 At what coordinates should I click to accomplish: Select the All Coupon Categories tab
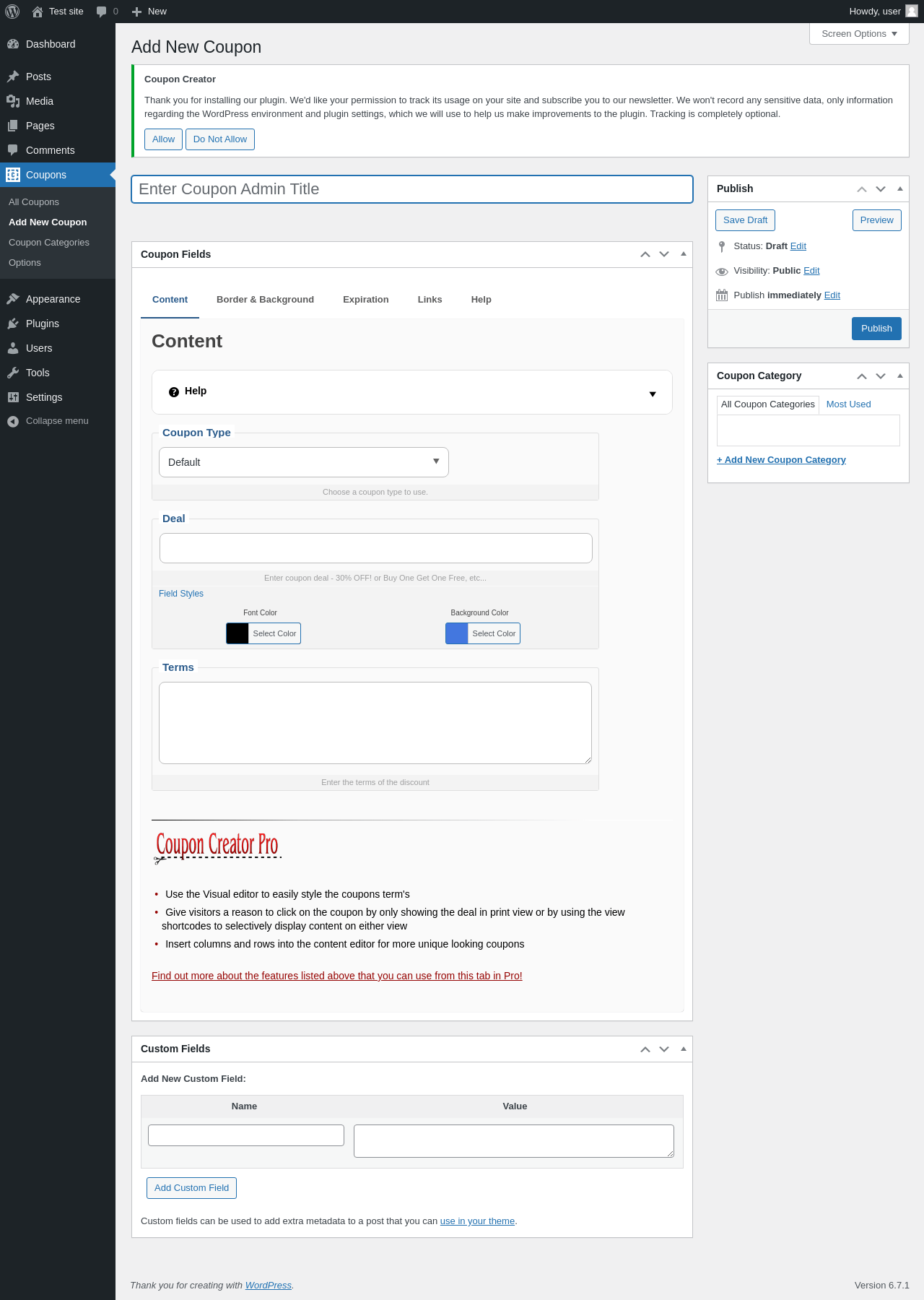(768, 404)
